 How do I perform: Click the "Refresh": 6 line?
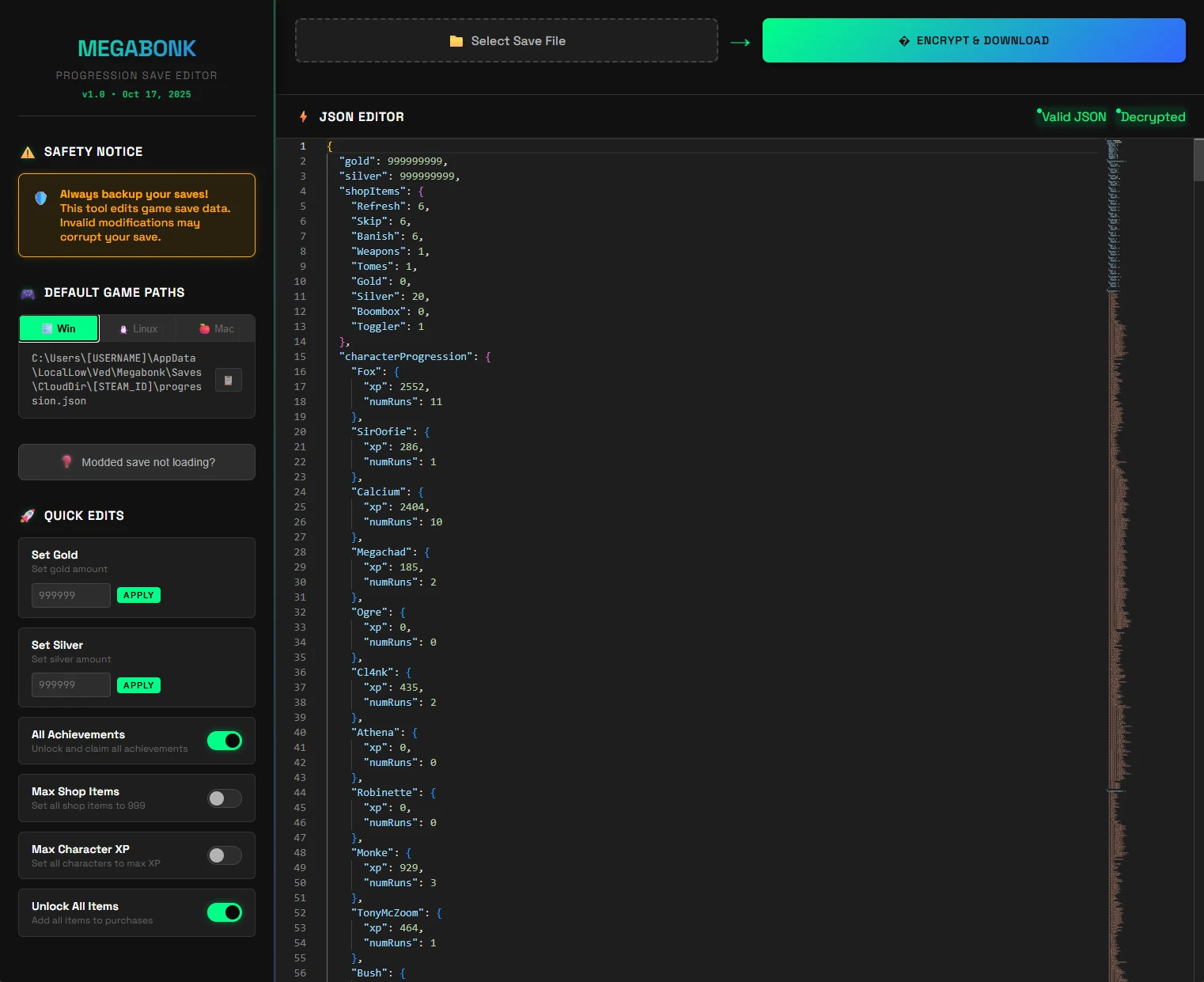click(390, 207)
